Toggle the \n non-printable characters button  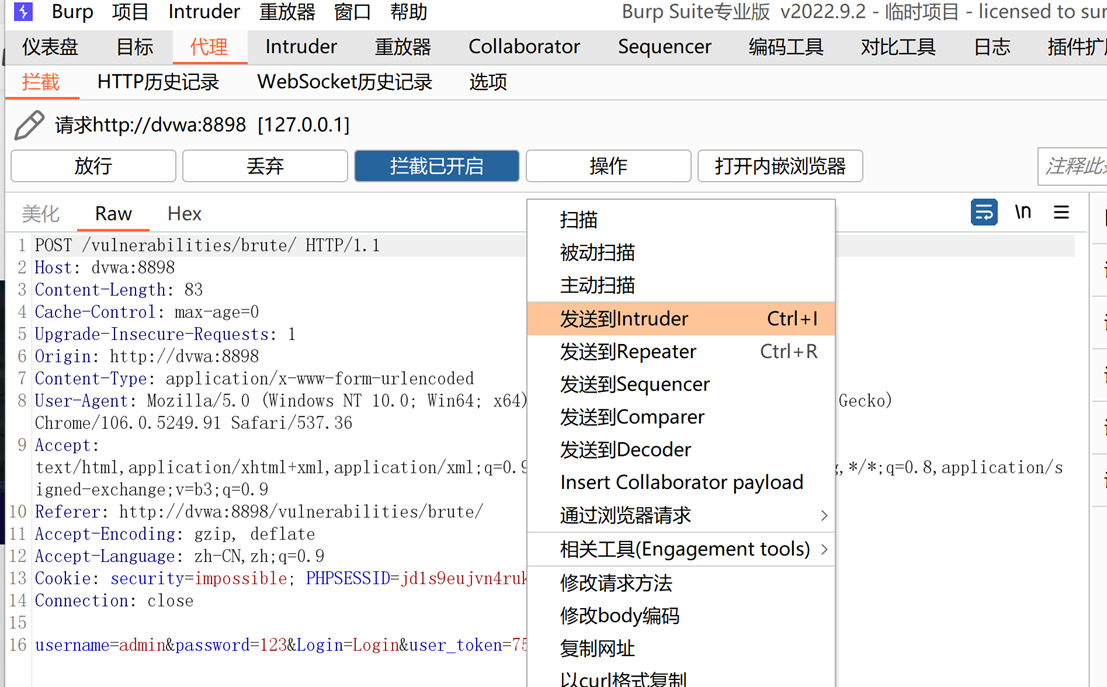[x=1023, y=212]
